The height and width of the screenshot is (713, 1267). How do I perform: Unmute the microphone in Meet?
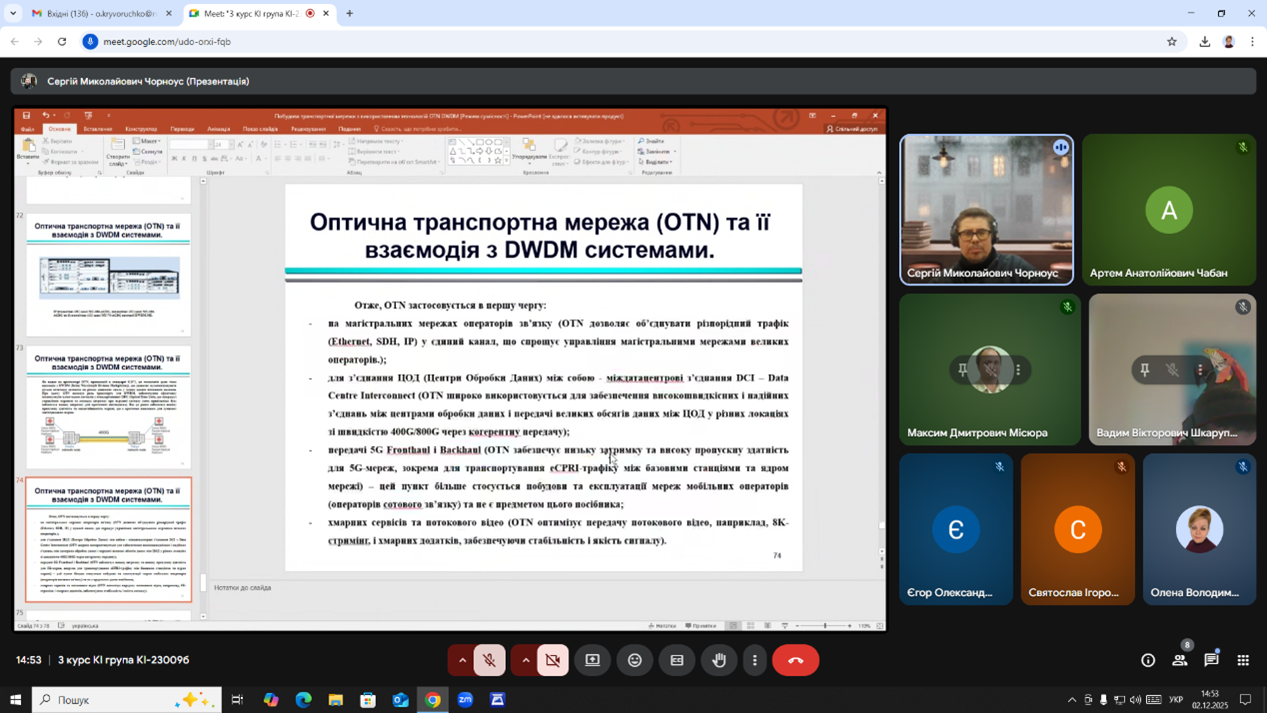[x=489, y=660]
